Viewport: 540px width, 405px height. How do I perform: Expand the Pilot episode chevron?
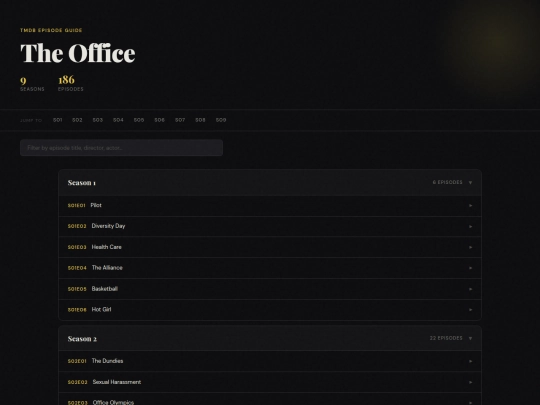[470, 206]
